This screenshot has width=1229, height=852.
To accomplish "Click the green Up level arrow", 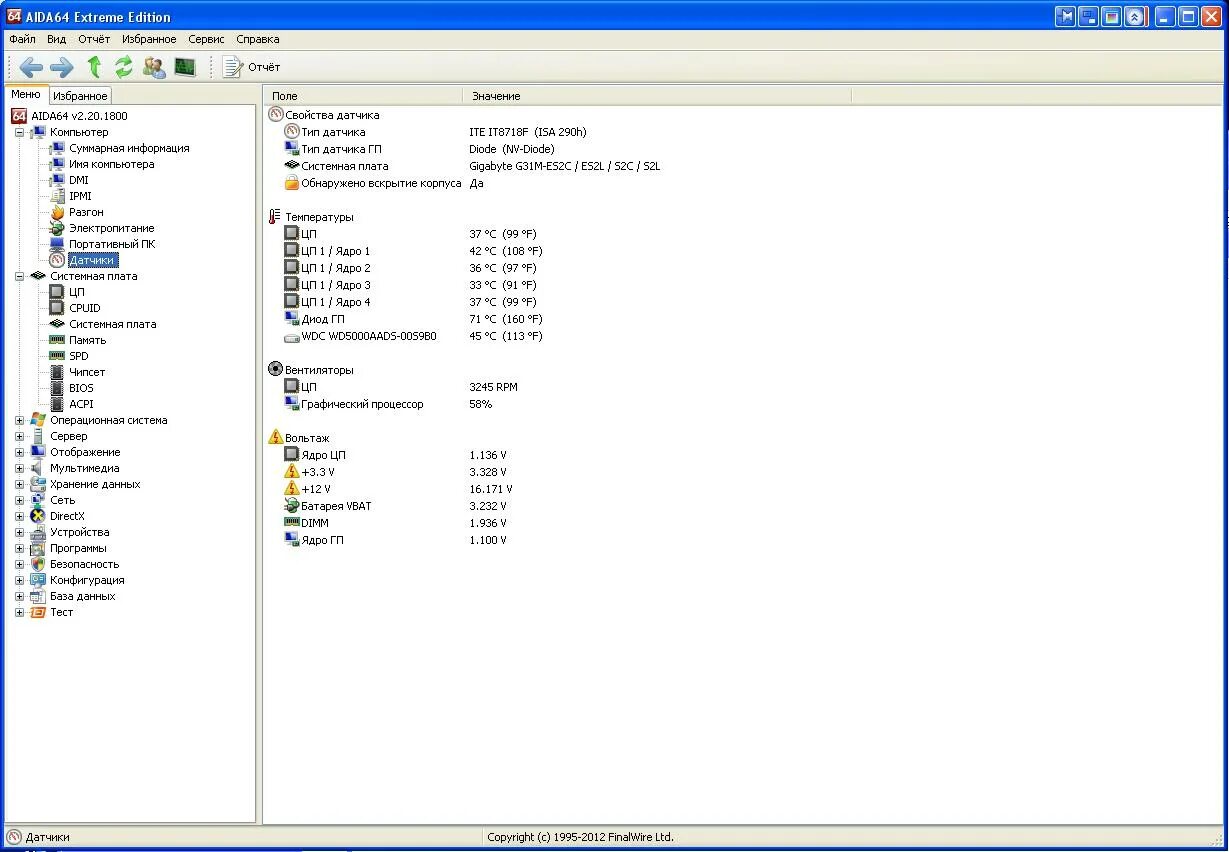I will 94,67.
